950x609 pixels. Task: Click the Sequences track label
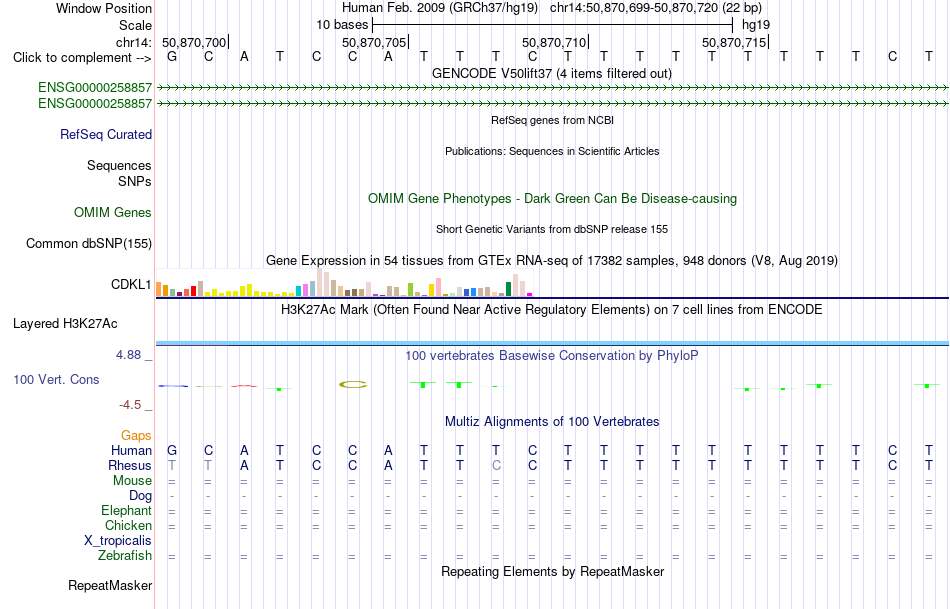coord(119,165)
